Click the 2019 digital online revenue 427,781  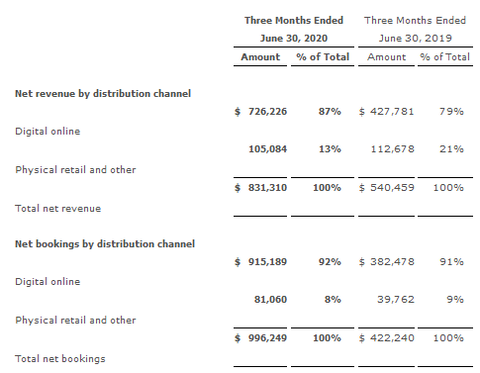(x=392, y=111)
